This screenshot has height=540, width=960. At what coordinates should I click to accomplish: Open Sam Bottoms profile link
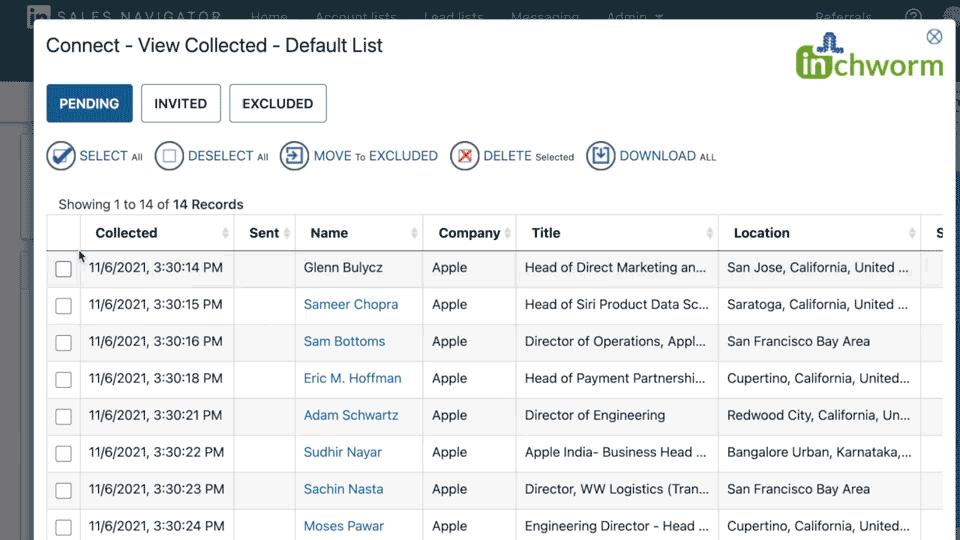point(344,341)
